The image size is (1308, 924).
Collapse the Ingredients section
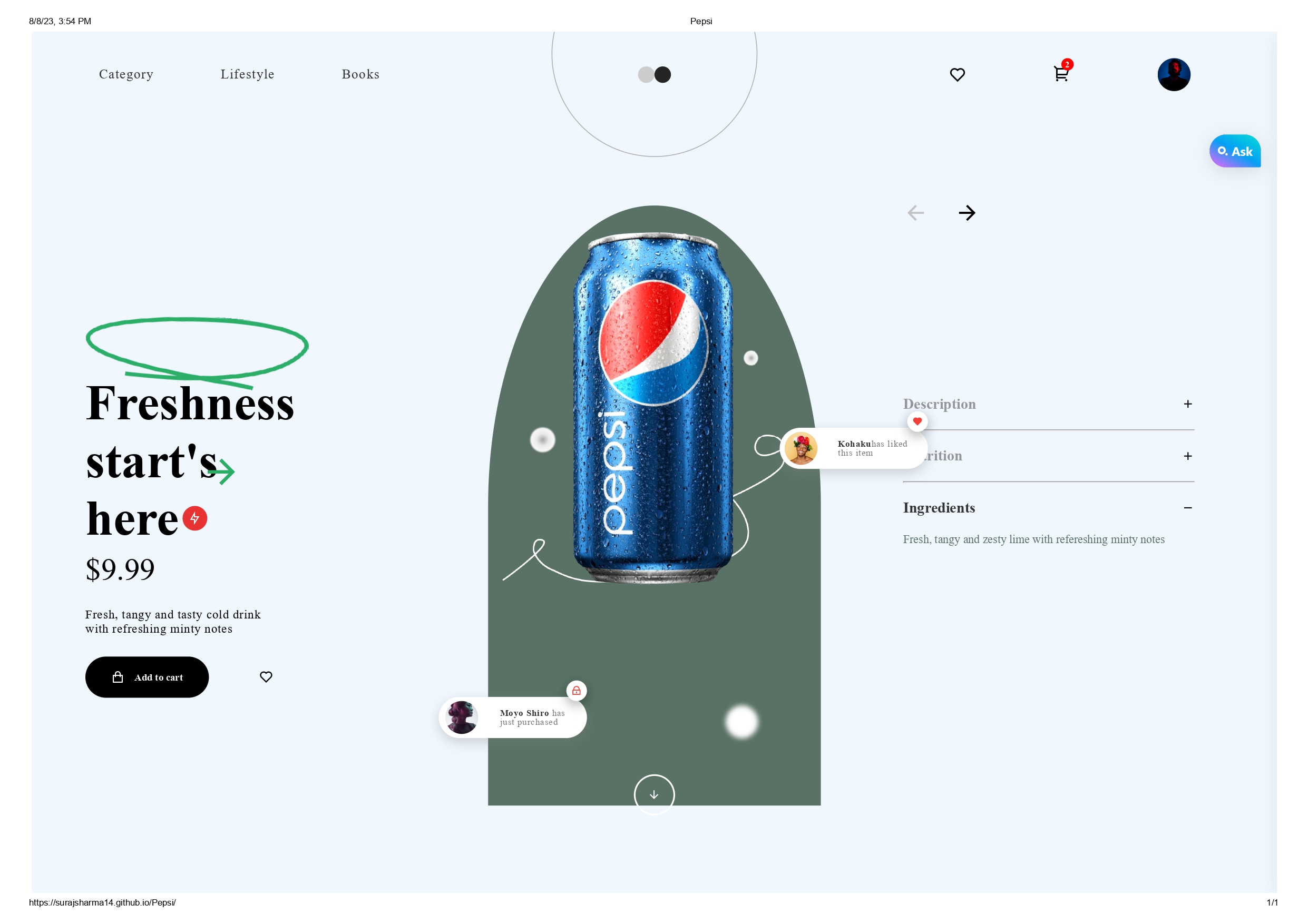[x=1188, y=507]
